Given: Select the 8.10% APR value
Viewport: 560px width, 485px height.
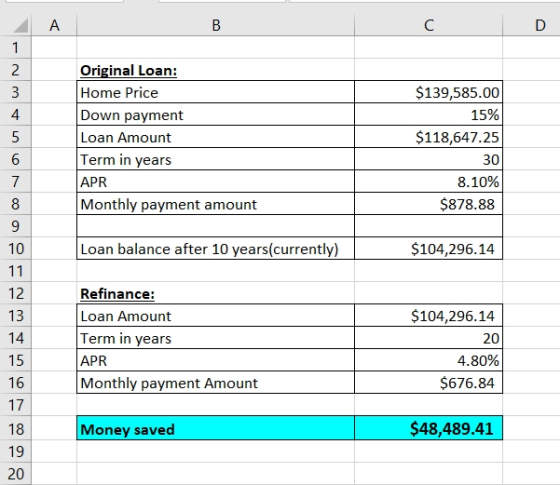Looking at the screenshot, I should (x=429, y=181).
